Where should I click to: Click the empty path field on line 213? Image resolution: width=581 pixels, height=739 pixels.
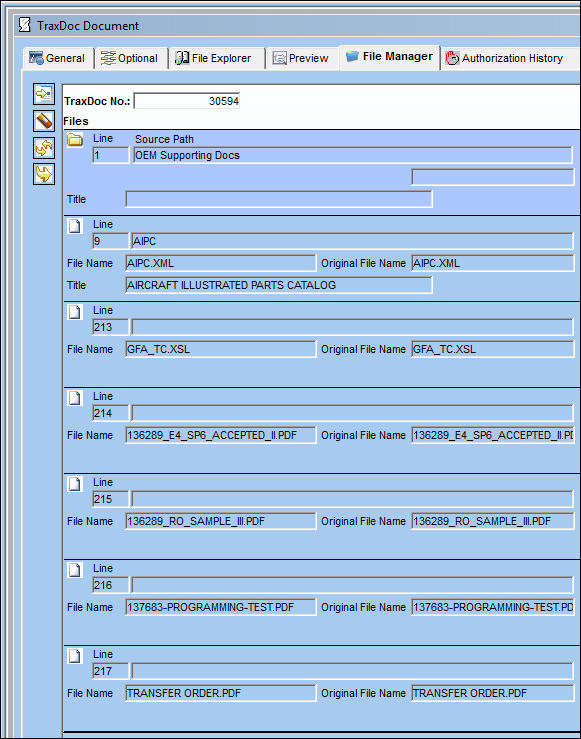point(352,327)
